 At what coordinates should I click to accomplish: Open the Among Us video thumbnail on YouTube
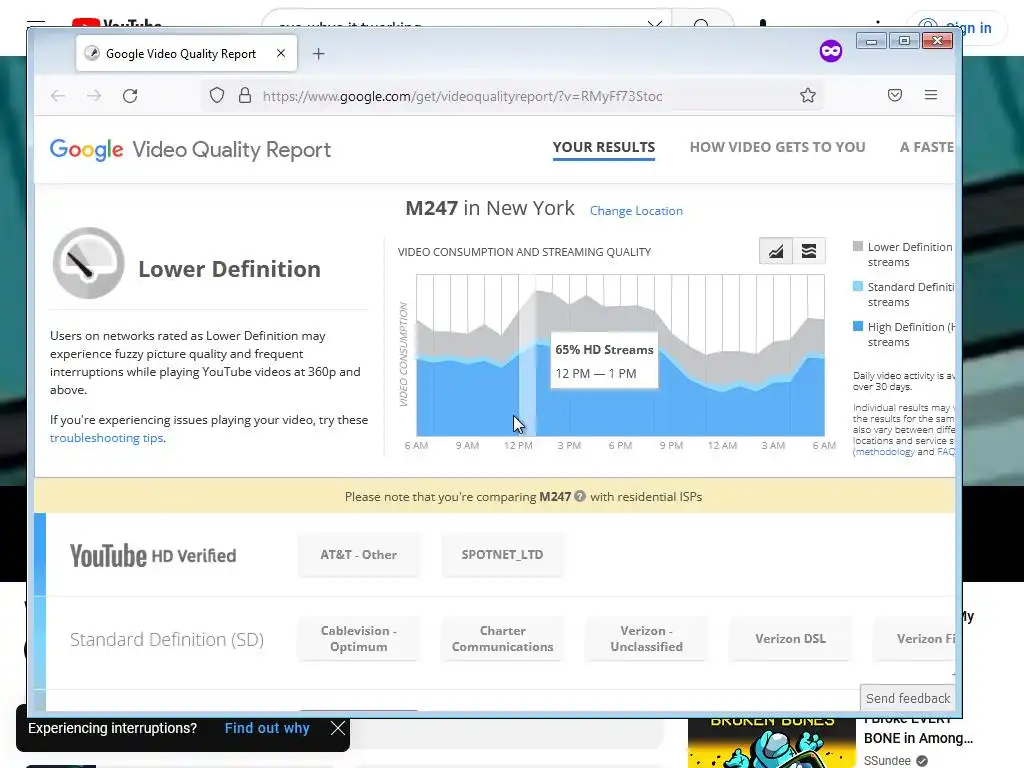pyautogui.click(x=771, y=743)
